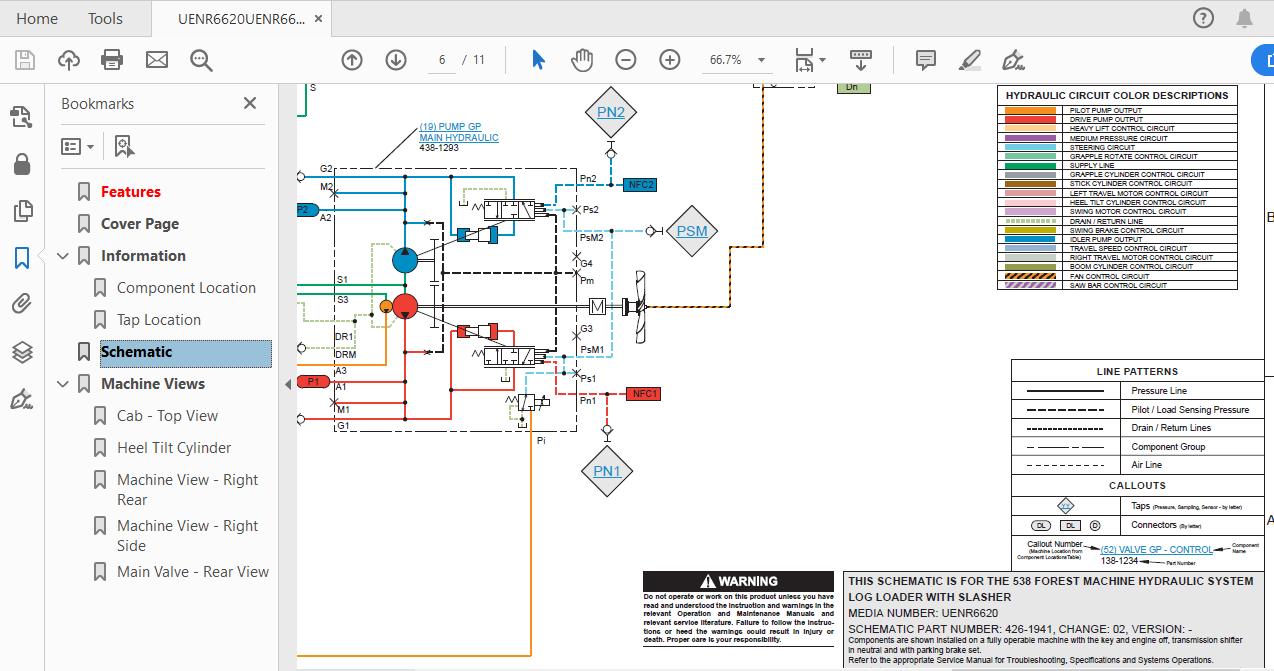The width and height of the screenshot is (1274, 671).
Task: Click the Pilot Pump Output orange swatch
Action: click(1030, 111)
